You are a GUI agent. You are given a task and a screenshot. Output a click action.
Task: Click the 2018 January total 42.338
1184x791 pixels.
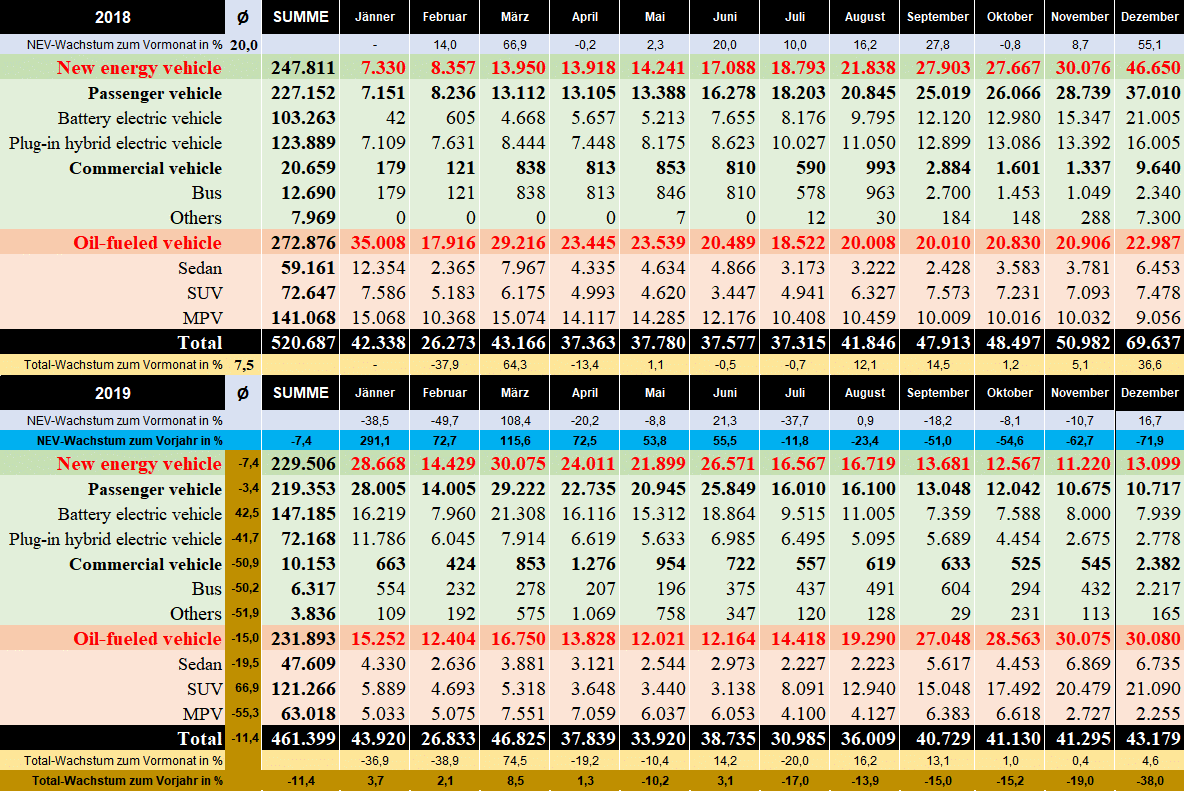click(378, 343)
